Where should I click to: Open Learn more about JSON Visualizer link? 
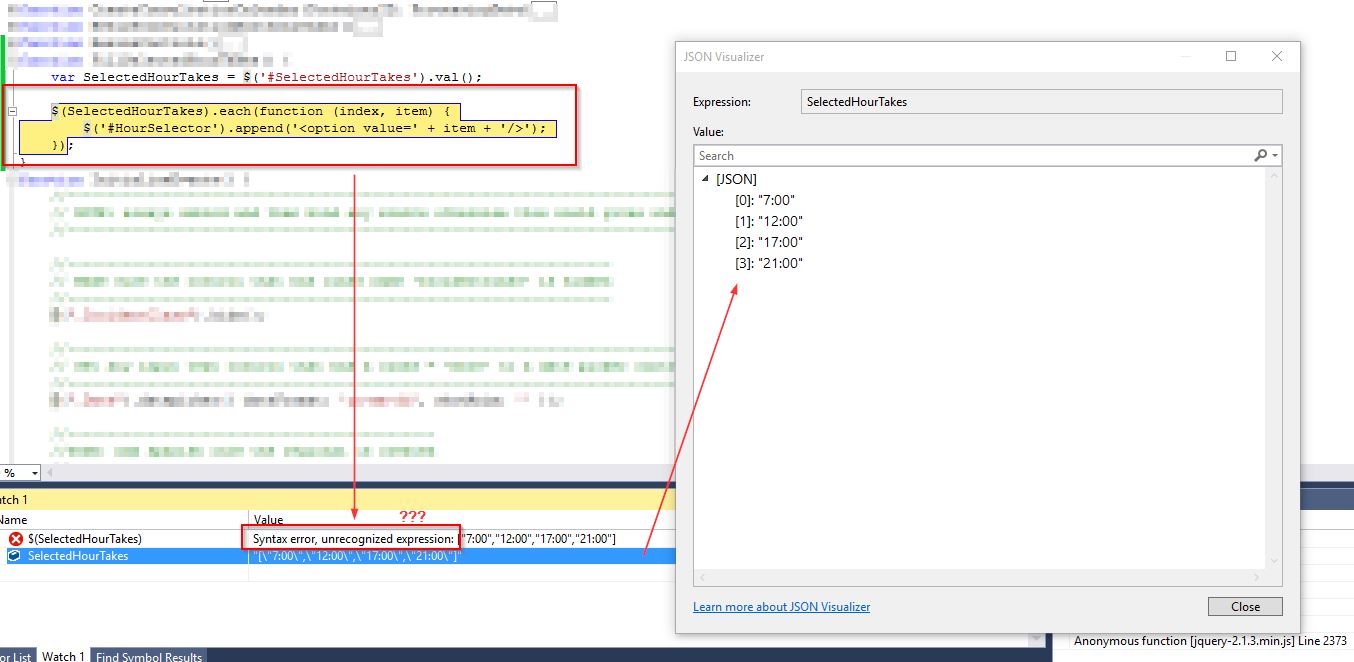(x=781, y=607)
